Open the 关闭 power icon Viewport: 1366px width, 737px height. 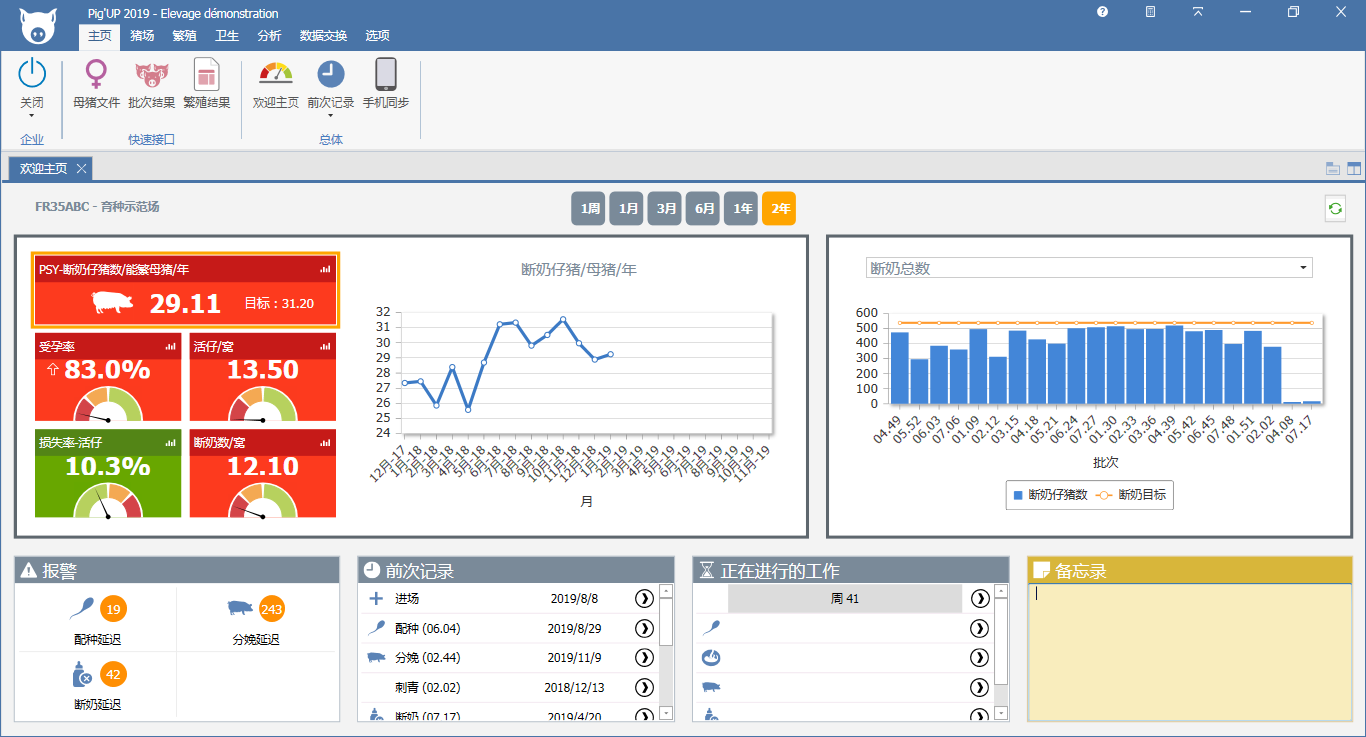[x=32, y=73]
